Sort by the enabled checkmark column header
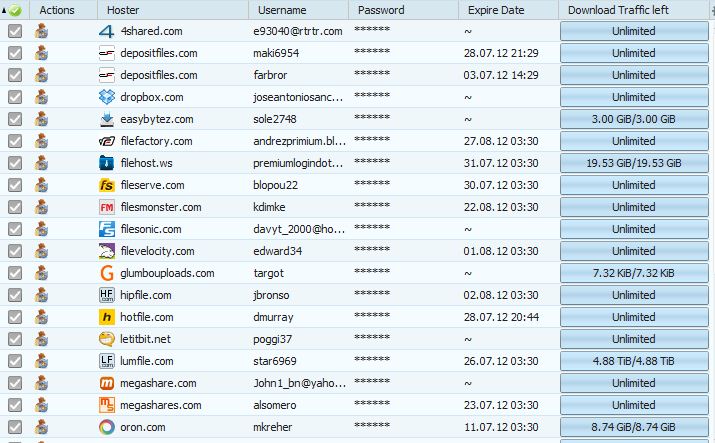This screenshot has width=715, height=443. (x=15, y=10)
